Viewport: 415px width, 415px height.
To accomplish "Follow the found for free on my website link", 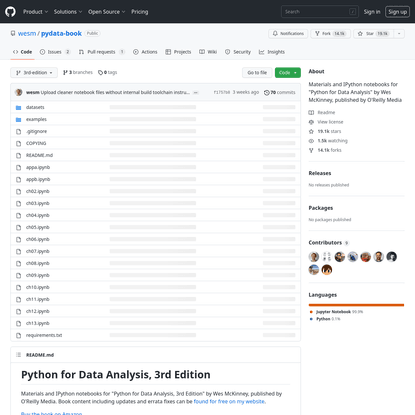I will (x=229, y=402).
